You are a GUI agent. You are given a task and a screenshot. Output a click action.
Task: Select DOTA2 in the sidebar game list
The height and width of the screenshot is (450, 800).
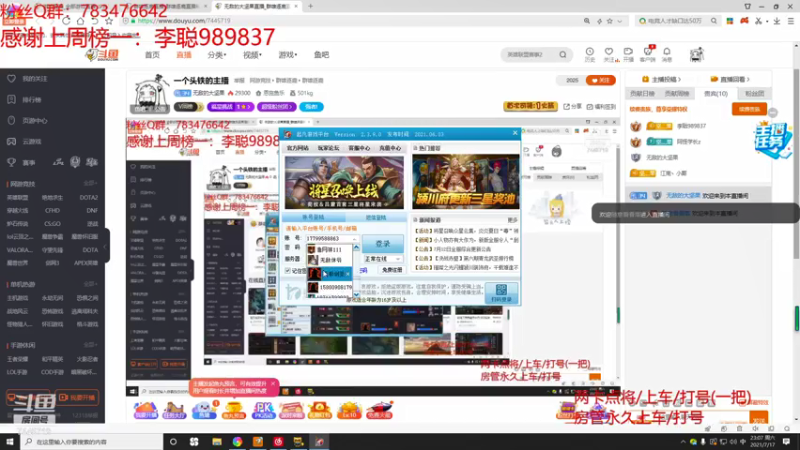tap(88, 197)
